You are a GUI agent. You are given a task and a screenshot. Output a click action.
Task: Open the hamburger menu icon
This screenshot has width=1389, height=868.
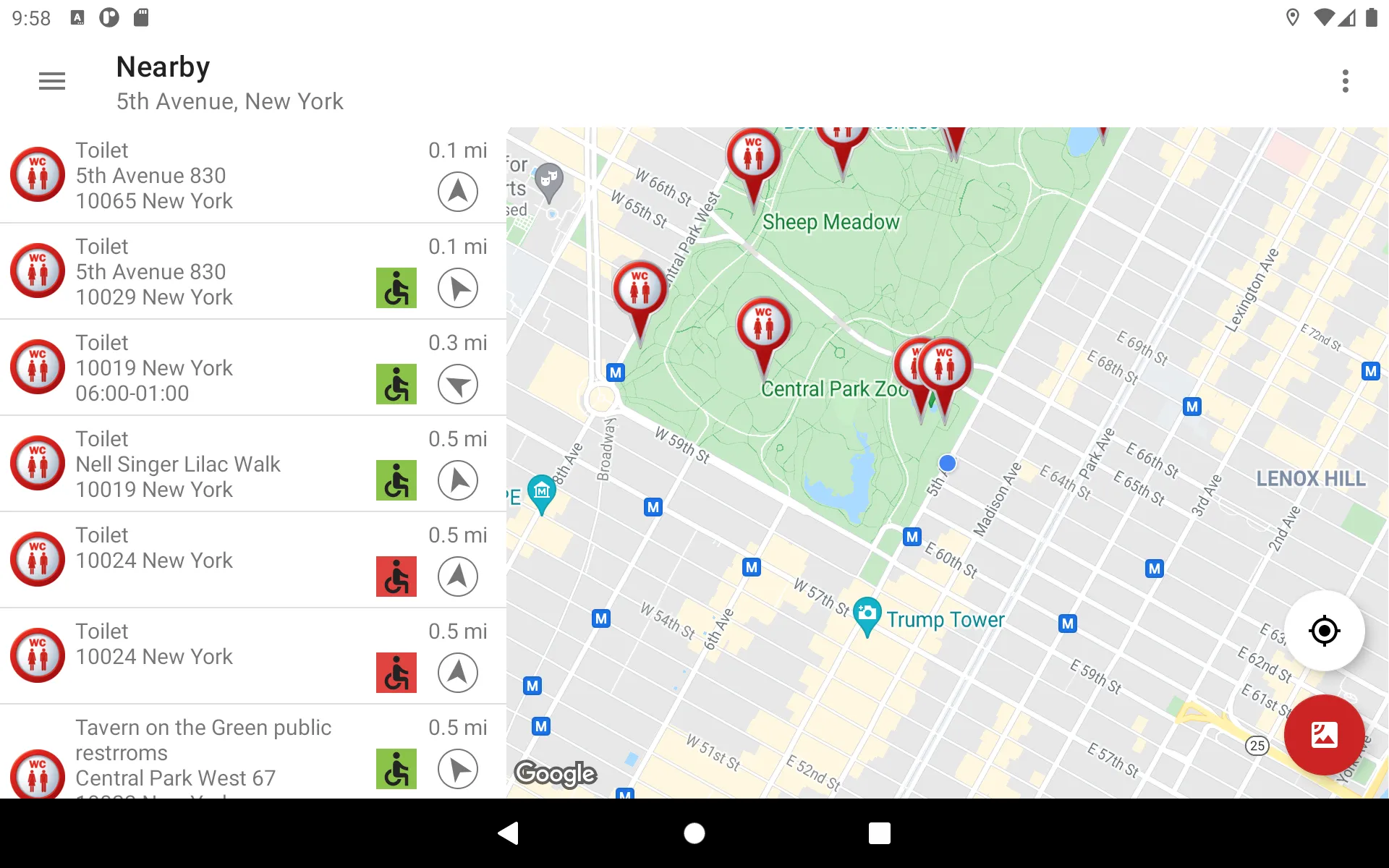click(x=52, y=82)
